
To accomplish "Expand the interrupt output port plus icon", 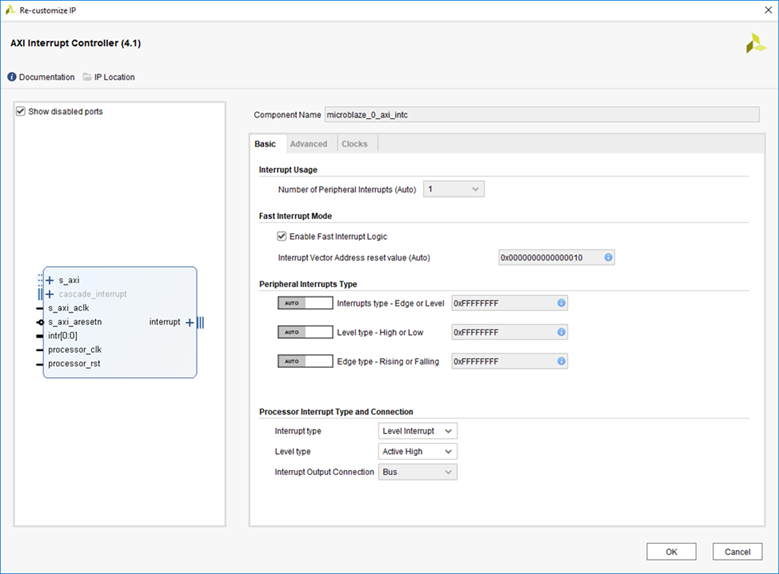I will [190, 322].
